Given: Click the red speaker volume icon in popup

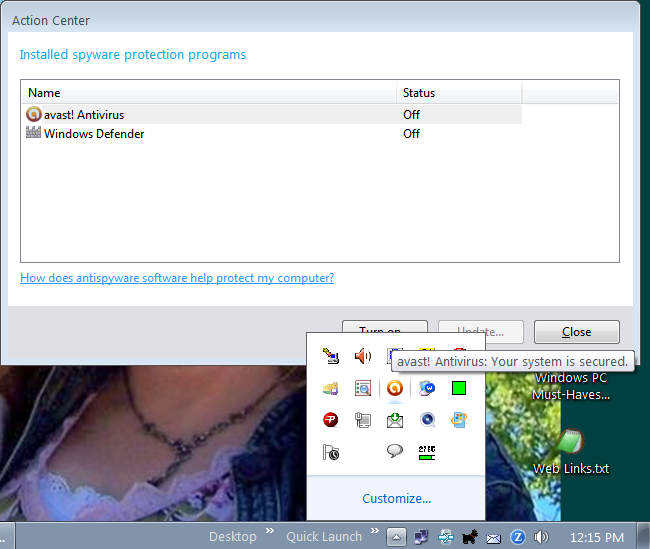Looking at the screenshot, I should pyautogui.click(x=363, y=356).
